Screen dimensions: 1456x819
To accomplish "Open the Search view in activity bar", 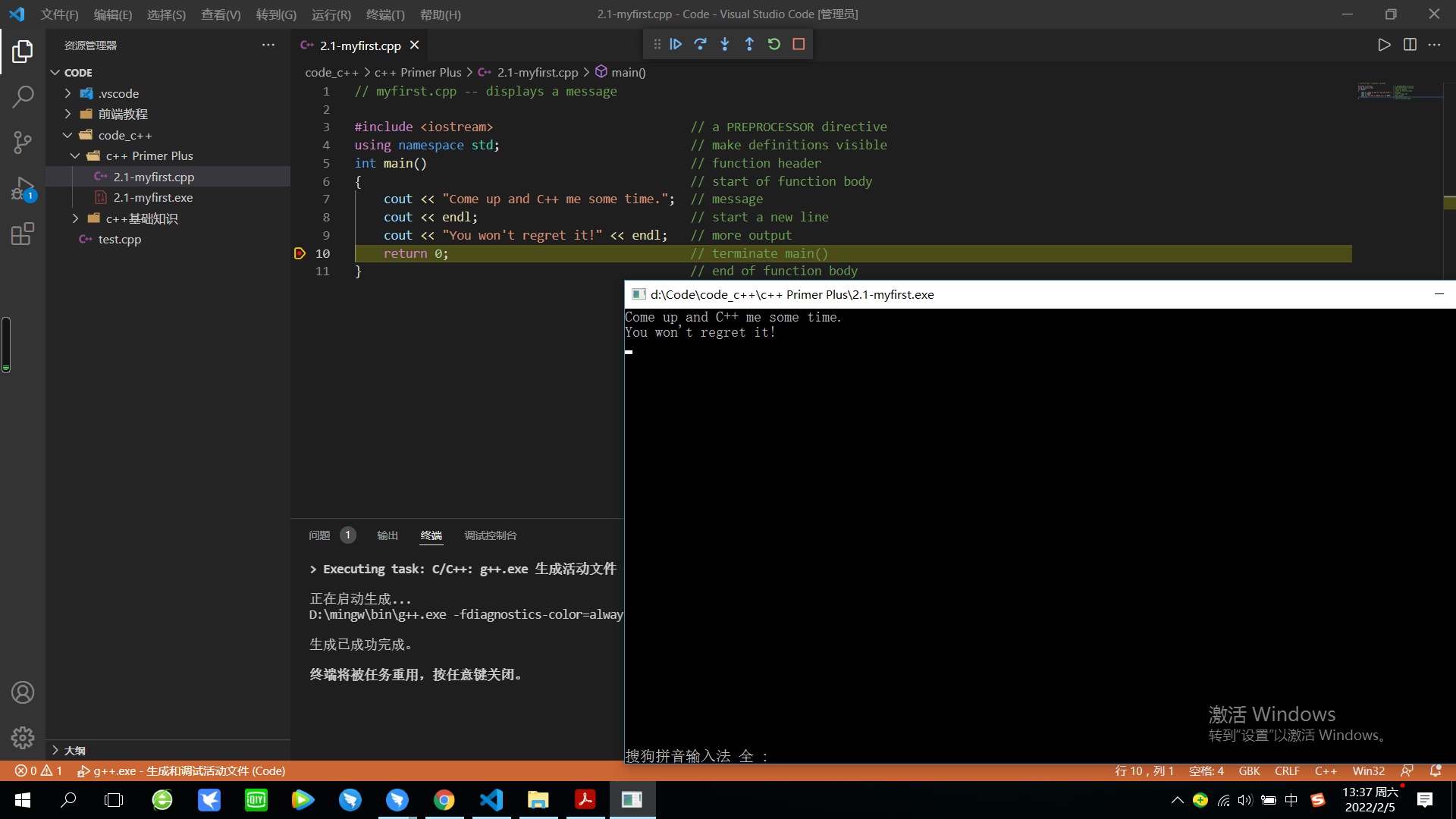I will pyautogui.click(x=23, y=97).
